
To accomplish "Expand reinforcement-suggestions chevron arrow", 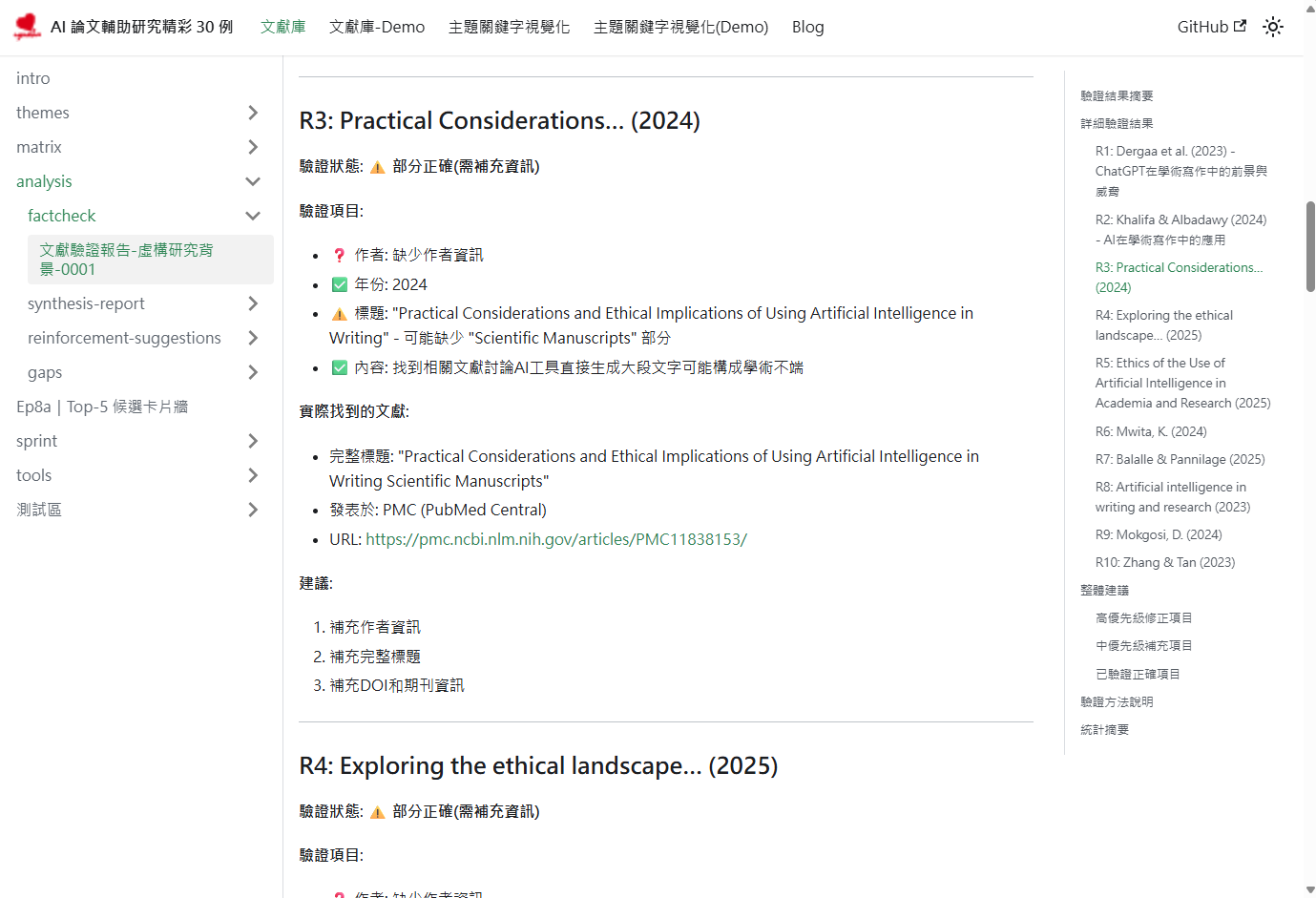I will pyautogui.click(x=253, y=338).
